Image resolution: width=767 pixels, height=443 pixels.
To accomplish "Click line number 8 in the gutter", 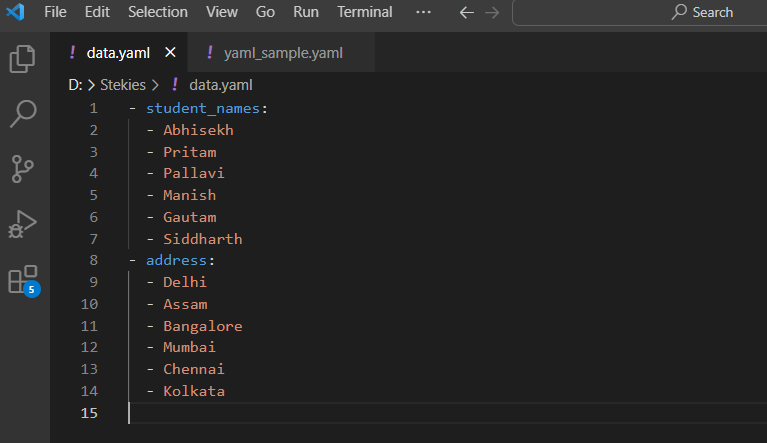I will [93, 260].
